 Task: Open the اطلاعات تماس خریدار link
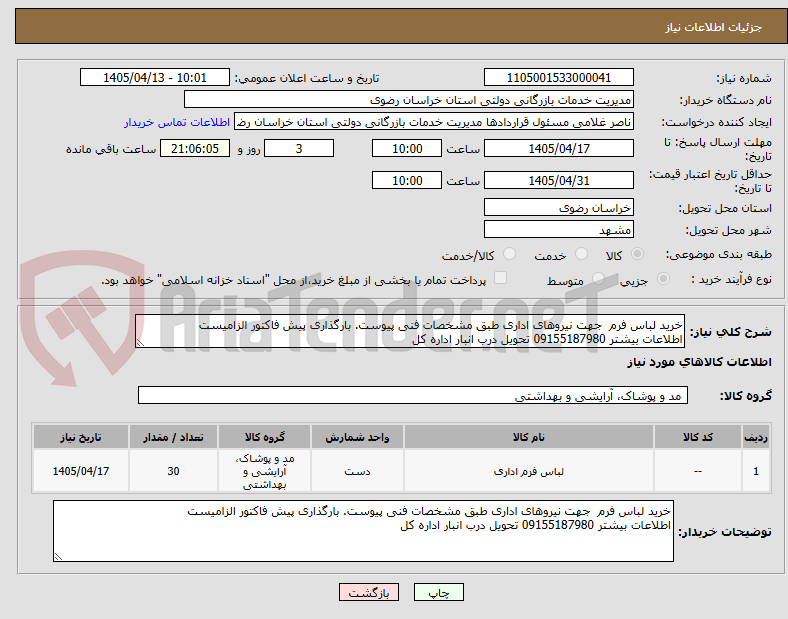[x=177, y=122]
